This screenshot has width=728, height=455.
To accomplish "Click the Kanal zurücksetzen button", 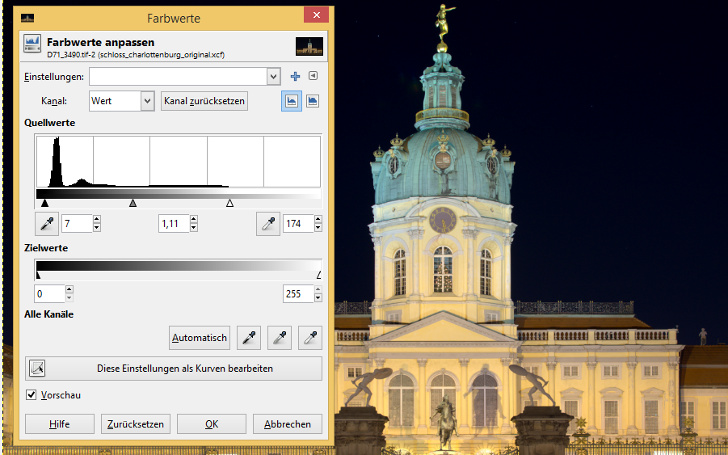I will pyautogui.click(x=204, y=101).
